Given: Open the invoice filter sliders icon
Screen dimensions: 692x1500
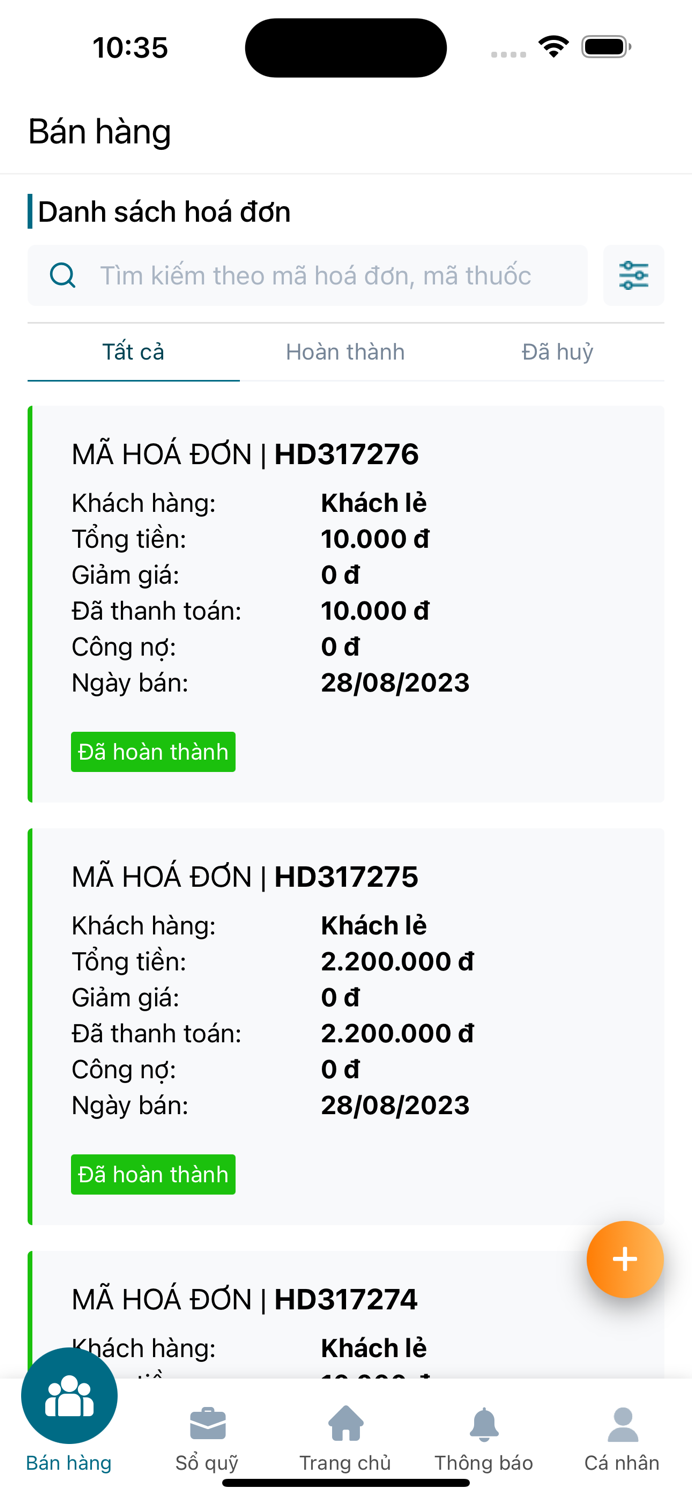Looking at the screenshot, I should (x=633, y=275).
